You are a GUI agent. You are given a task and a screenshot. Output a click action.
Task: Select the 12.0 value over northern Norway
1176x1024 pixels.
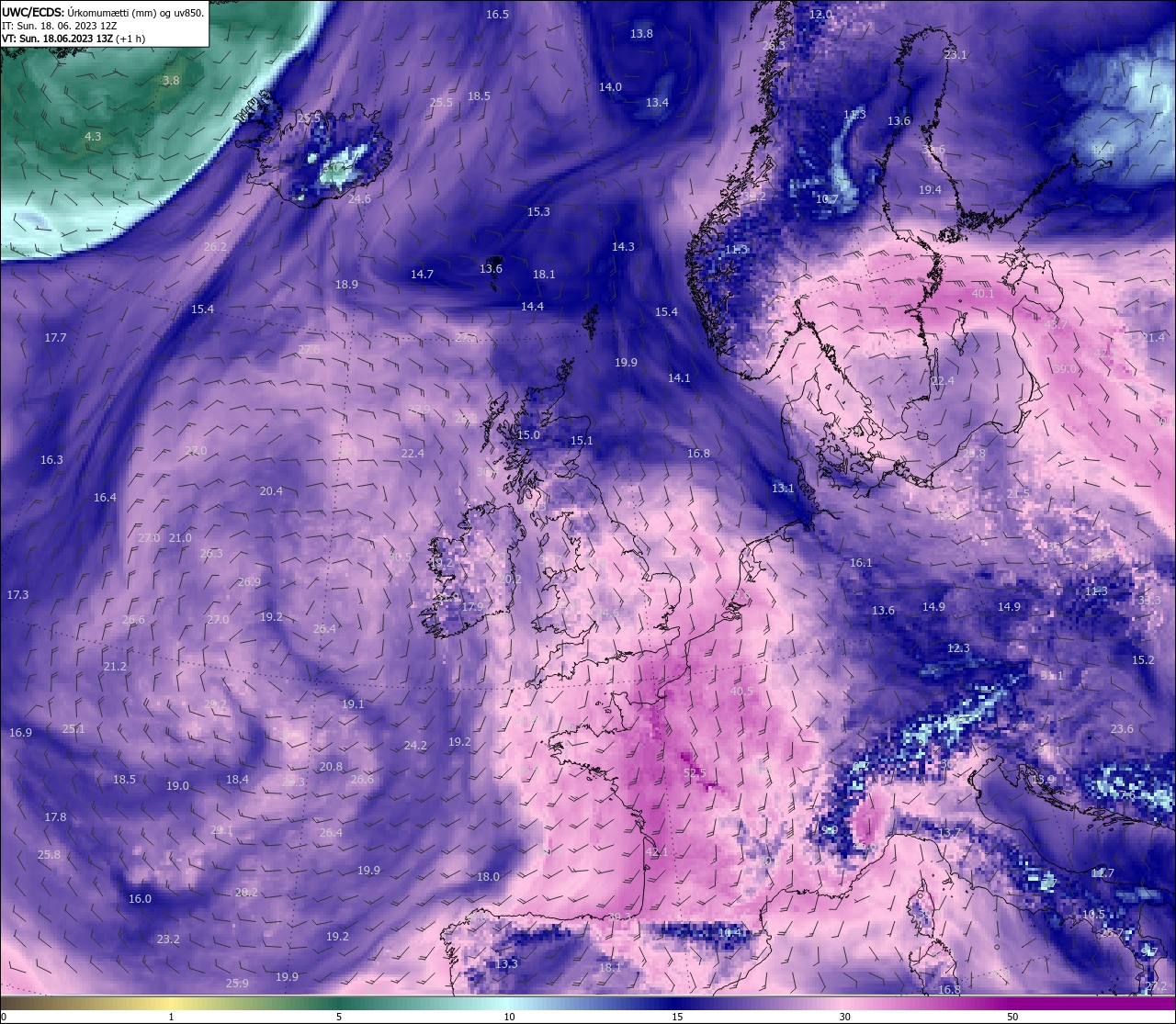tap(820, 14)
